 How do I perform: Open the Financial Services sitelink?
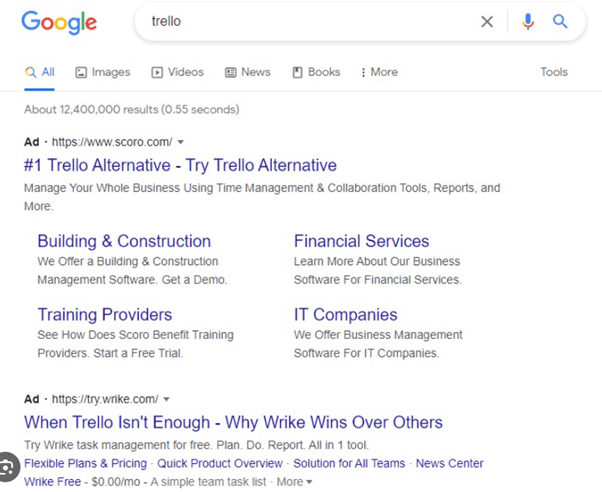[361, 241]
